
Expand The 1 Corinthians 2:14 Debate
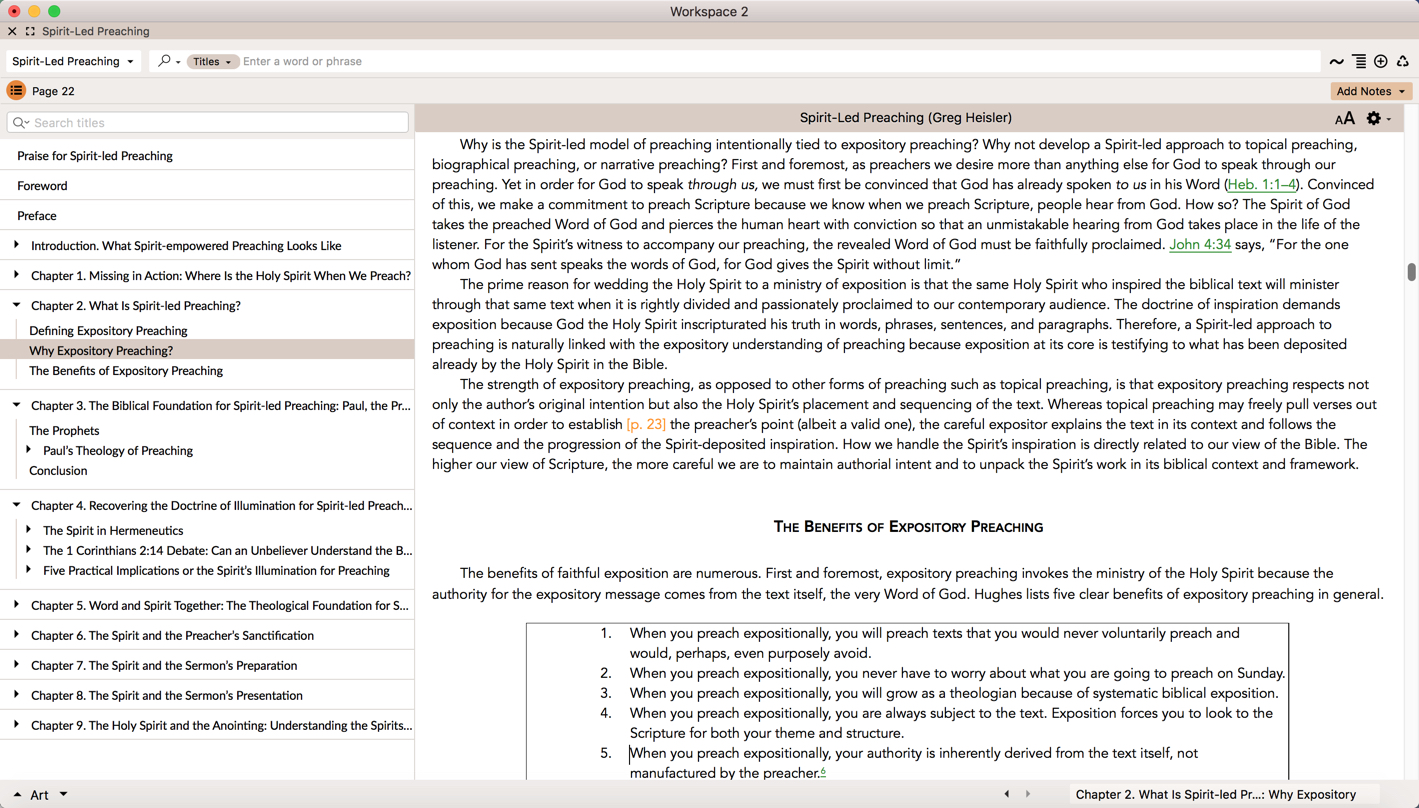point(29,550)
